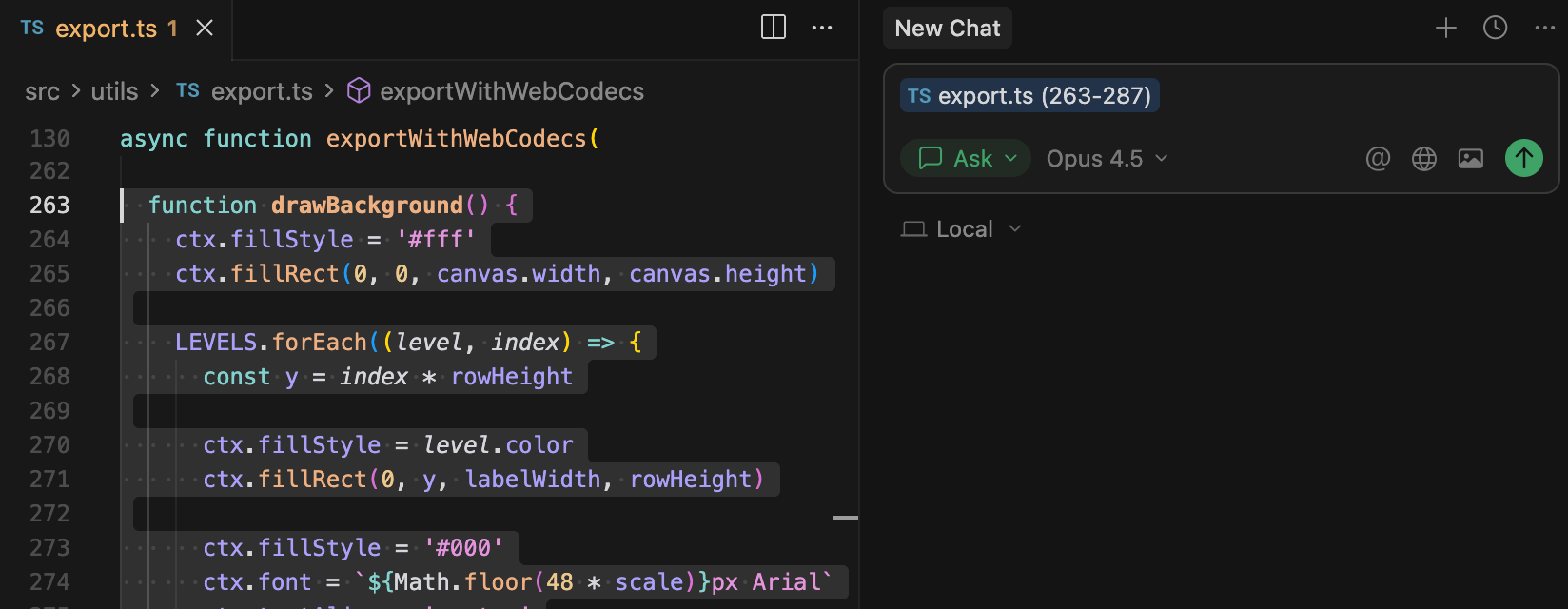This screenshot has width=1568, height=609.
Task: Click the utils breadcrumb folder
Action: (x=114, y=91)
